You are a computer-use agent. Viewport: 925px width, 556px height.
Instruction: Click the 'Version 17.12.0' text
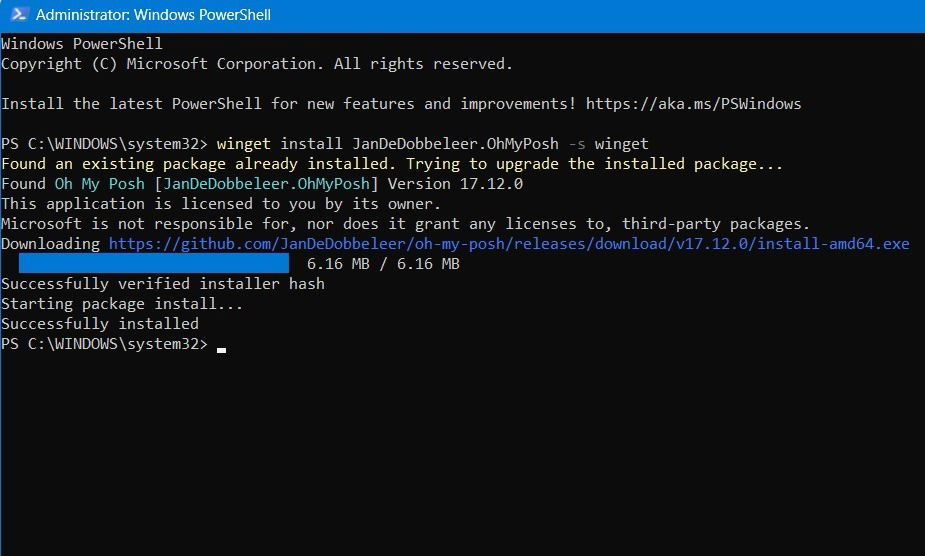(455, 184)
